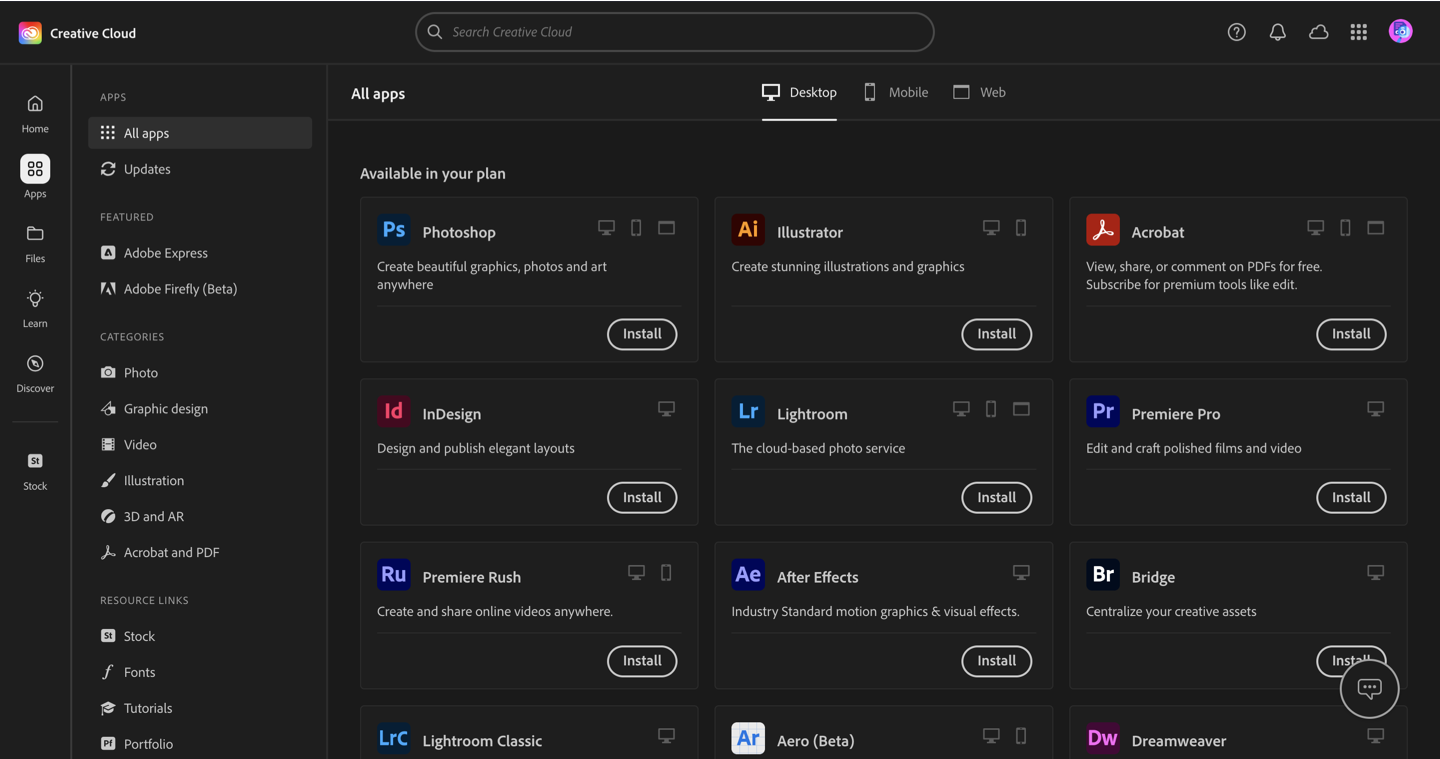Image resolution: width=1440 pixels, height=759 pixels.
Task: Open Discover in the left sidebar
Action: tap(35, 373)
